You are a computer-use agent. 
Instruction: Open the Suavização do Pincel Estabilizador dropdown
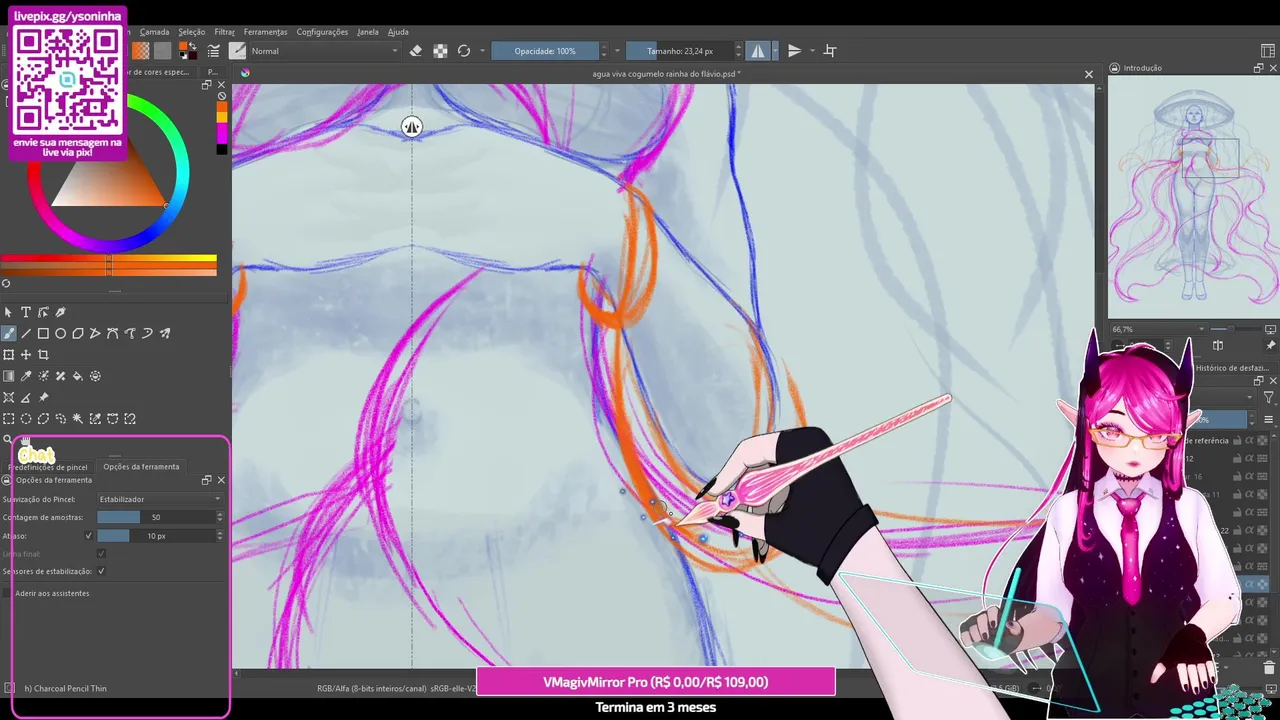click(160, 499)
